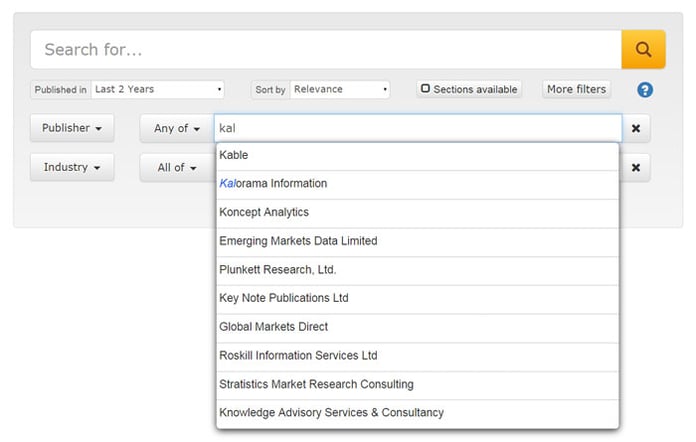Remove the Industry filter row with its X
The image size is (696, 442).
tap(636, 168)
